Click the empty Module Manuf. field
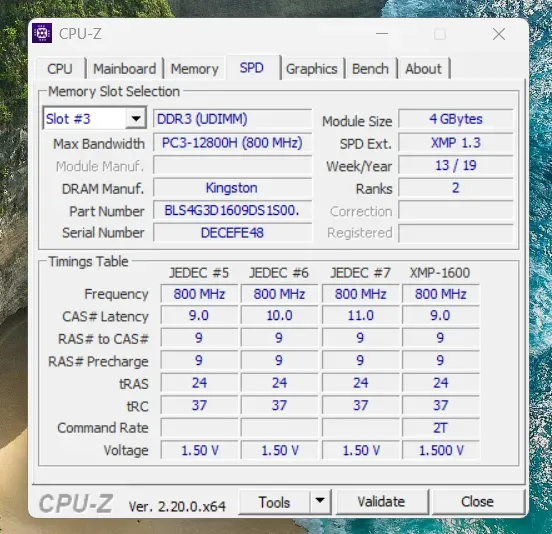Screen dimensions: 552x534 [x=232, y=165]
